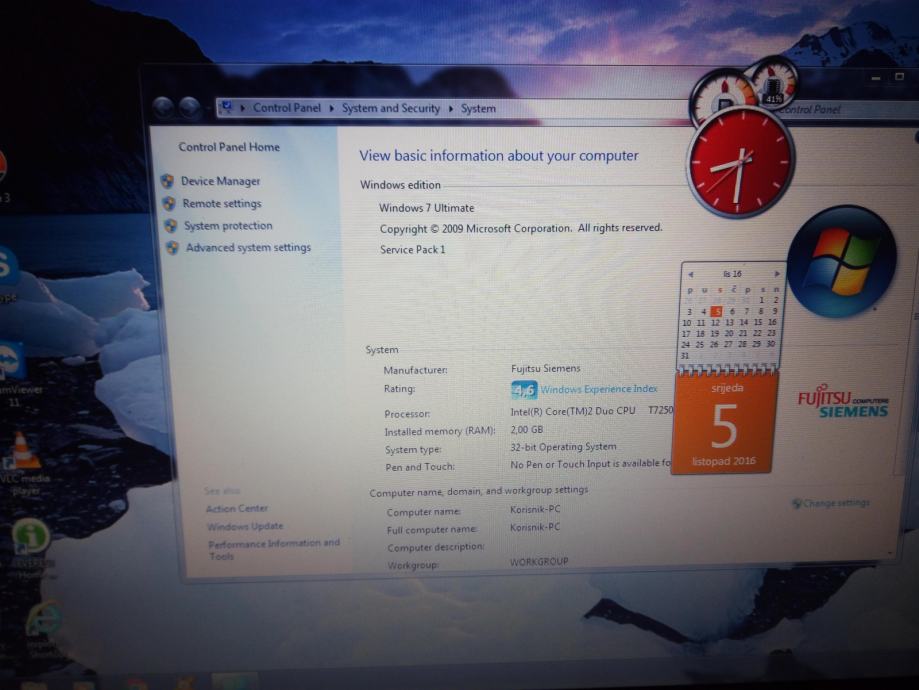919x690 pixels.
Task: Open Advanced system settings link
Action: pos(248,247)
